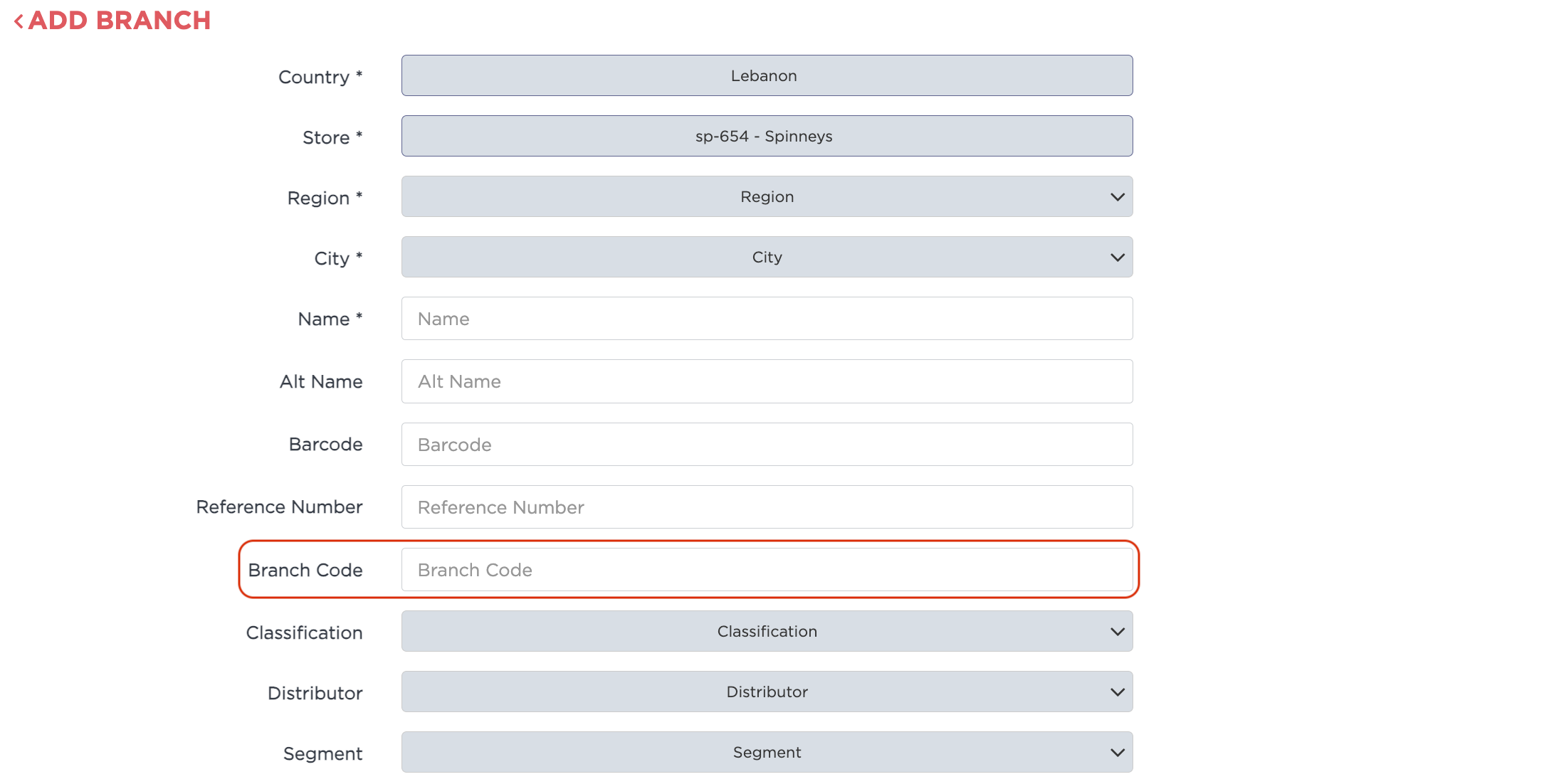Click the Segment dropdown chevron arrow
This screenshot has width=1544, height=784.
pos(1117,753)
